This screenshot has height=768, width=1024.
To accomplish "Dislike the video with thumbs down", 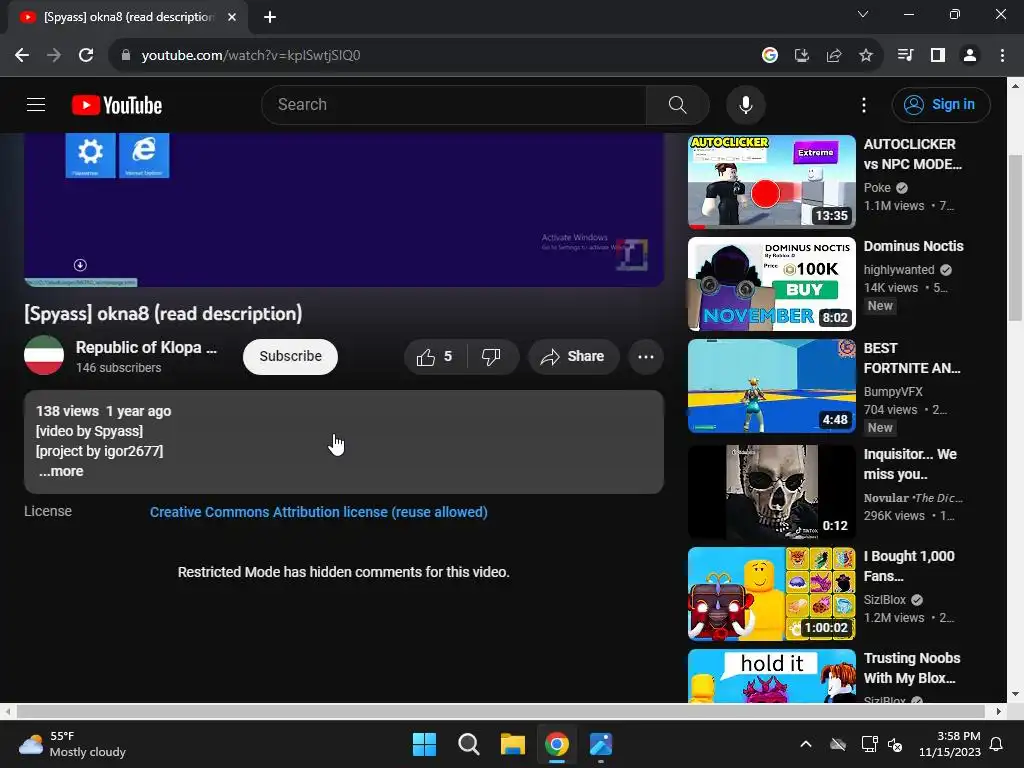I will tap(491, 357).
